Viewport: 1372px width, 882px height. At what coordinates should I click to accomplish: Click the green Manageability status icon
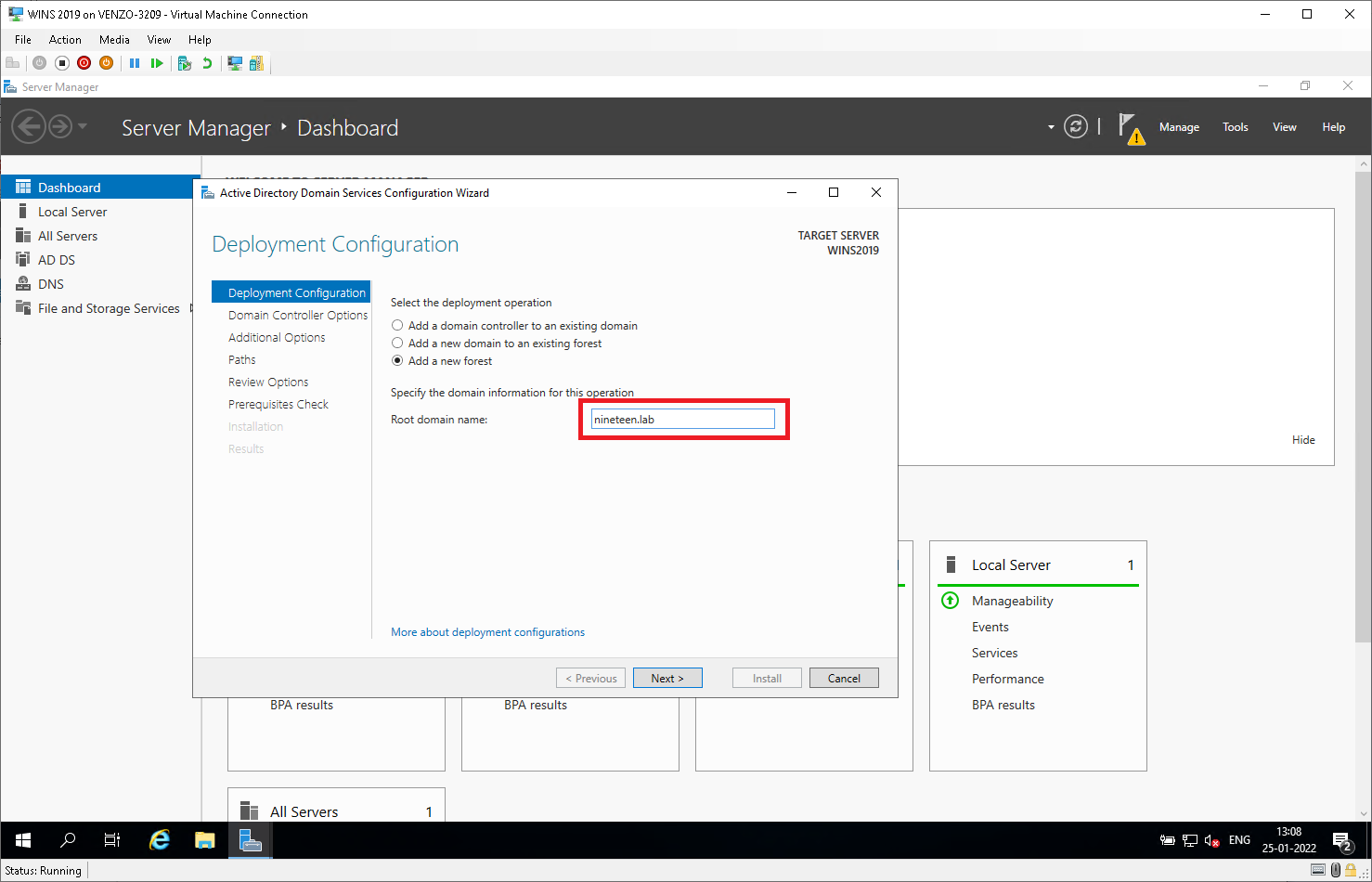(950, 601)
